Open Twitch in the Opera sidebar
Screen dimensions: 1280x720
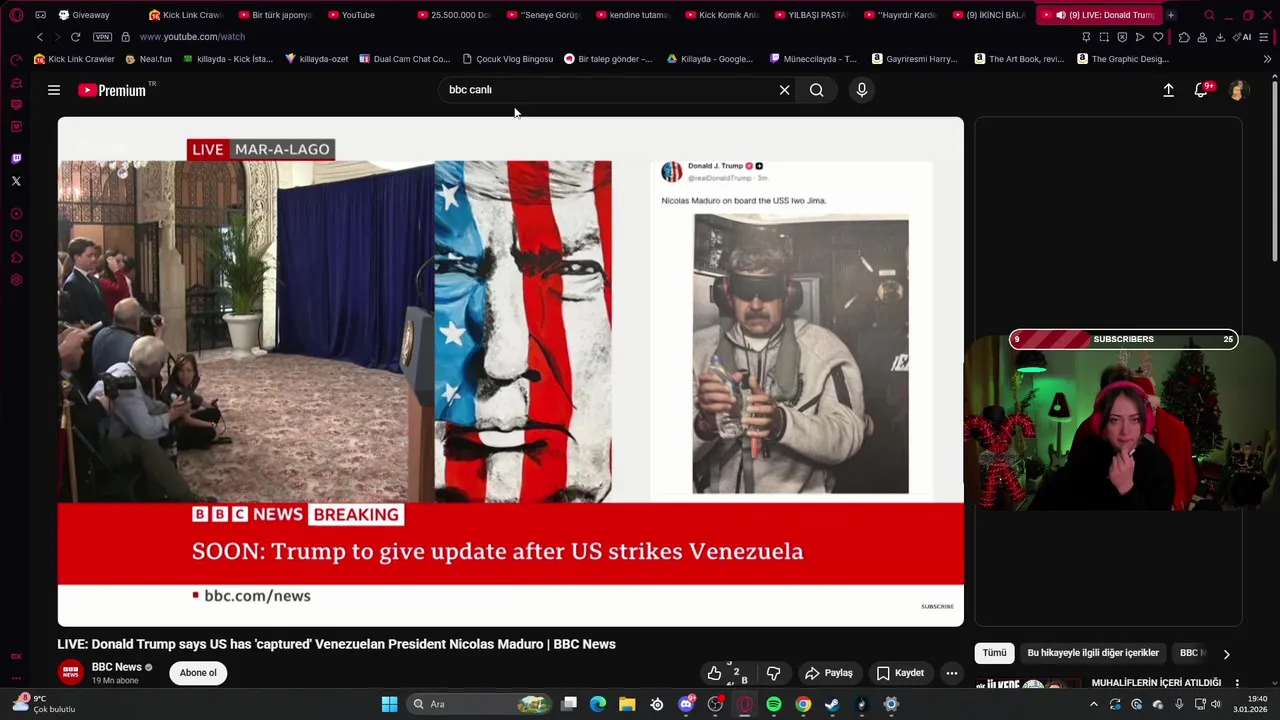click(16, 159)
